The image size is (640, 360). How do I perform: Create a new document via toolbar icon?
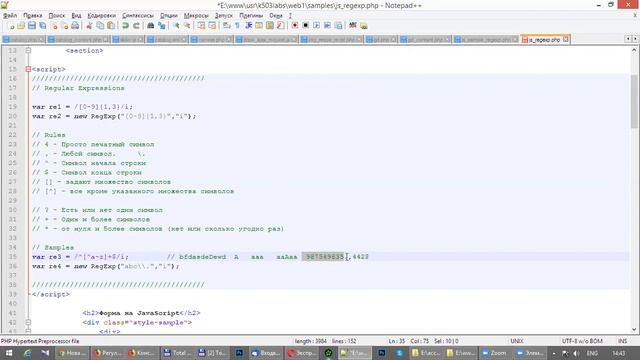(11, 26)
